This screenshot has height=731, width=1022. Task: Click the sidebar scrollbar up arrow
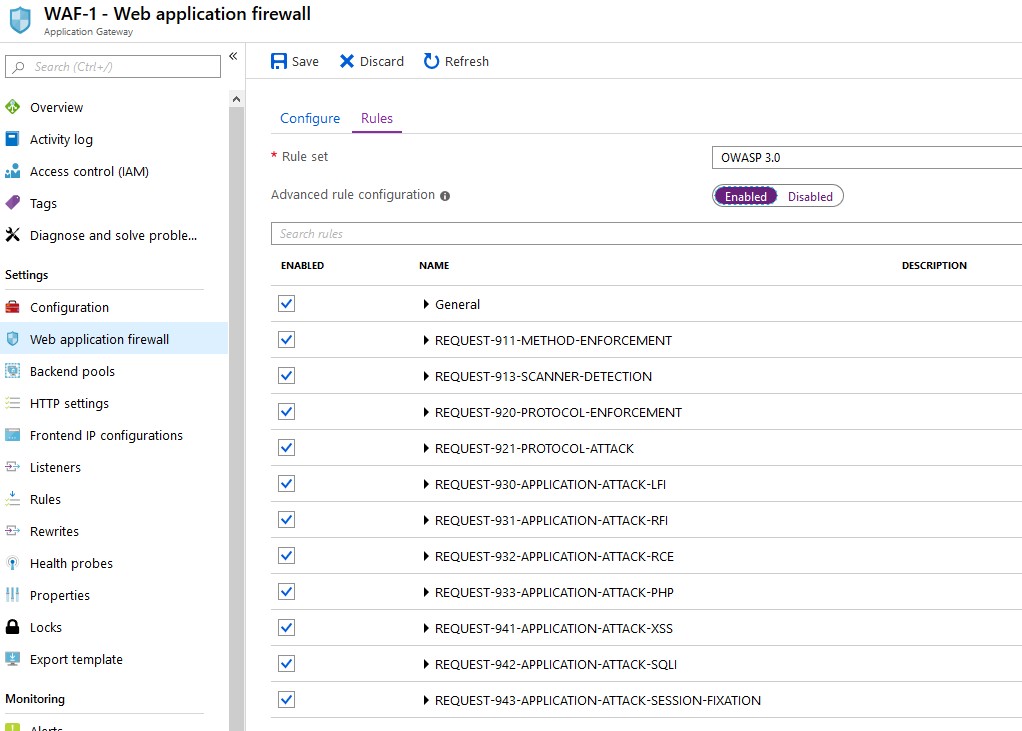pos(236,99)
